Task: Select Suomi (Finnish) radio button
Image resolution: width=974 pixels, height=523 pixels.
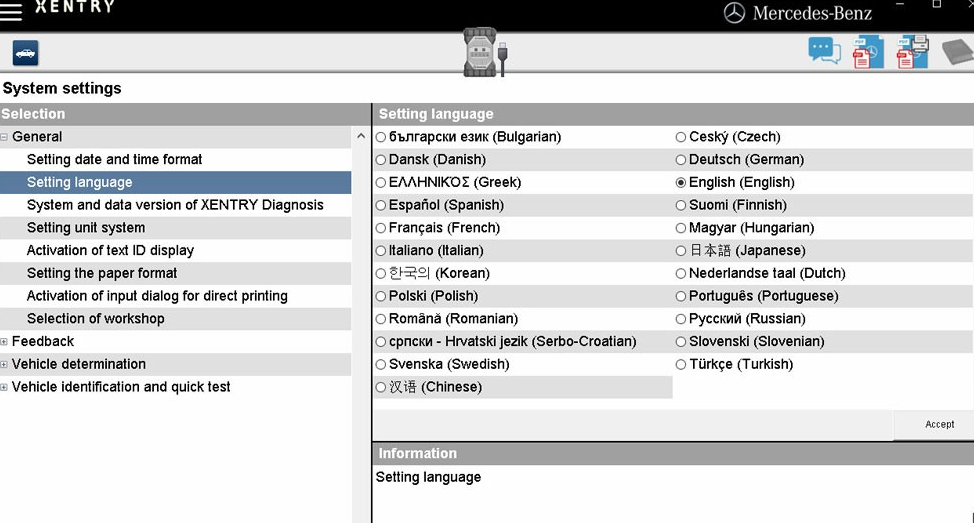Action: tap(681, 206)
